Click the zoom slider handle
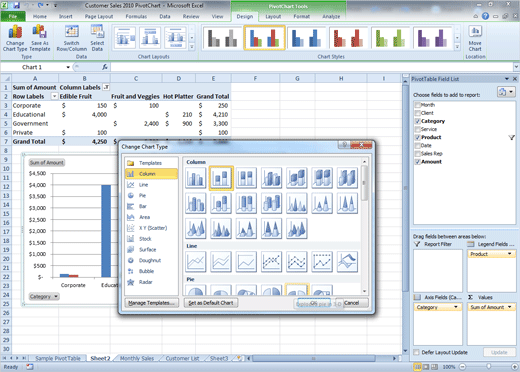 pos(488,367)
